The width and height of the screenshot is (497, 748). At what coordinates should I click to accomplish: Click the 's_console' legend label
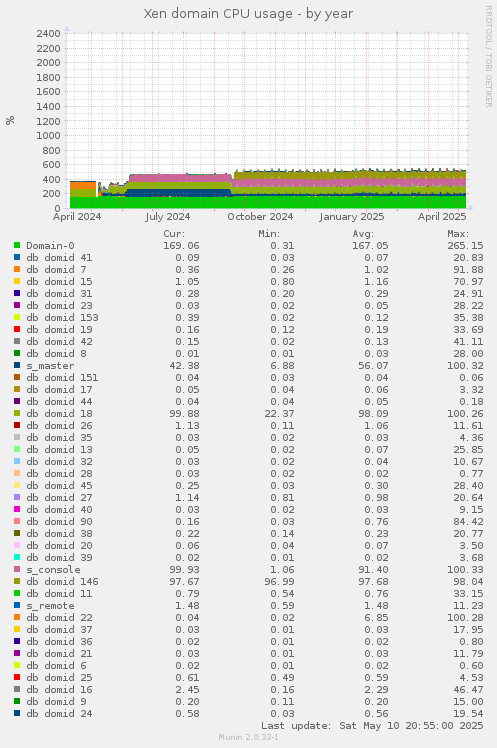(53, 570)
